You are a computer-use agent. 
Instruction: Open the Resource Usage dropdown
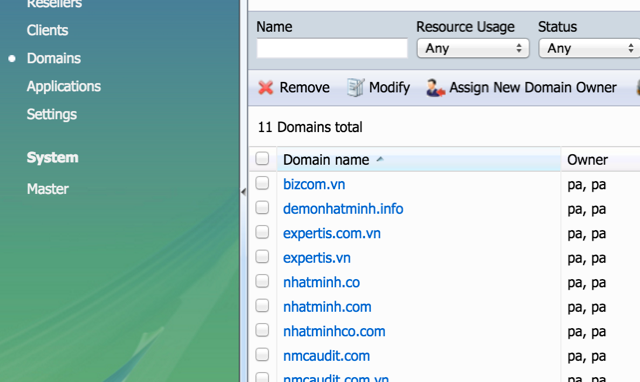pyautogui.click(x=473, y=48)
